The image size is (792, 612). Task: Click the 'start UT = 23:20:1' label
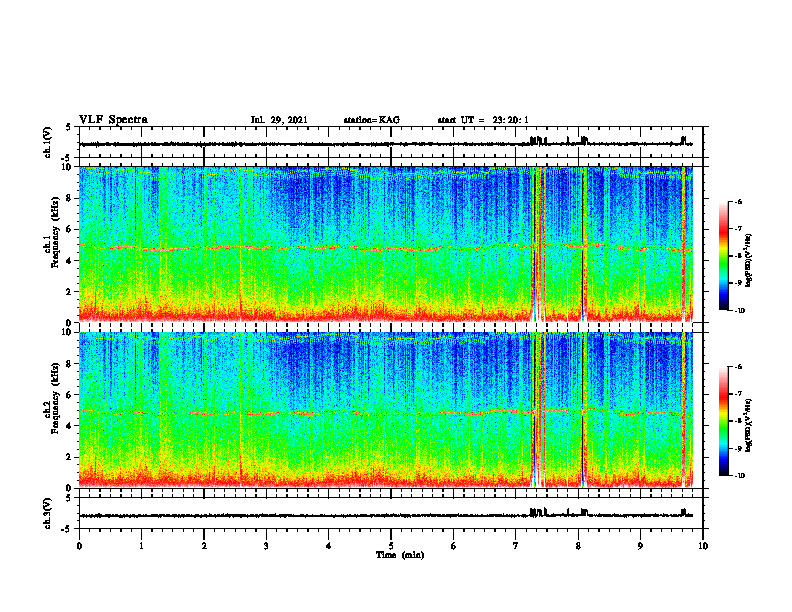tap(483, 120)
